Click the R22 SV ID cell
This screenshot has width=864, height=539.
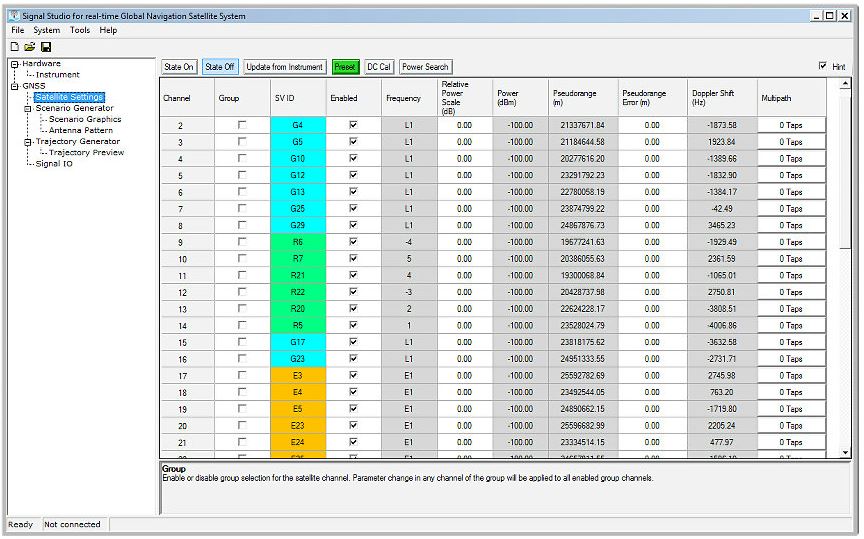pyautogui.click(x=298, y=292)
